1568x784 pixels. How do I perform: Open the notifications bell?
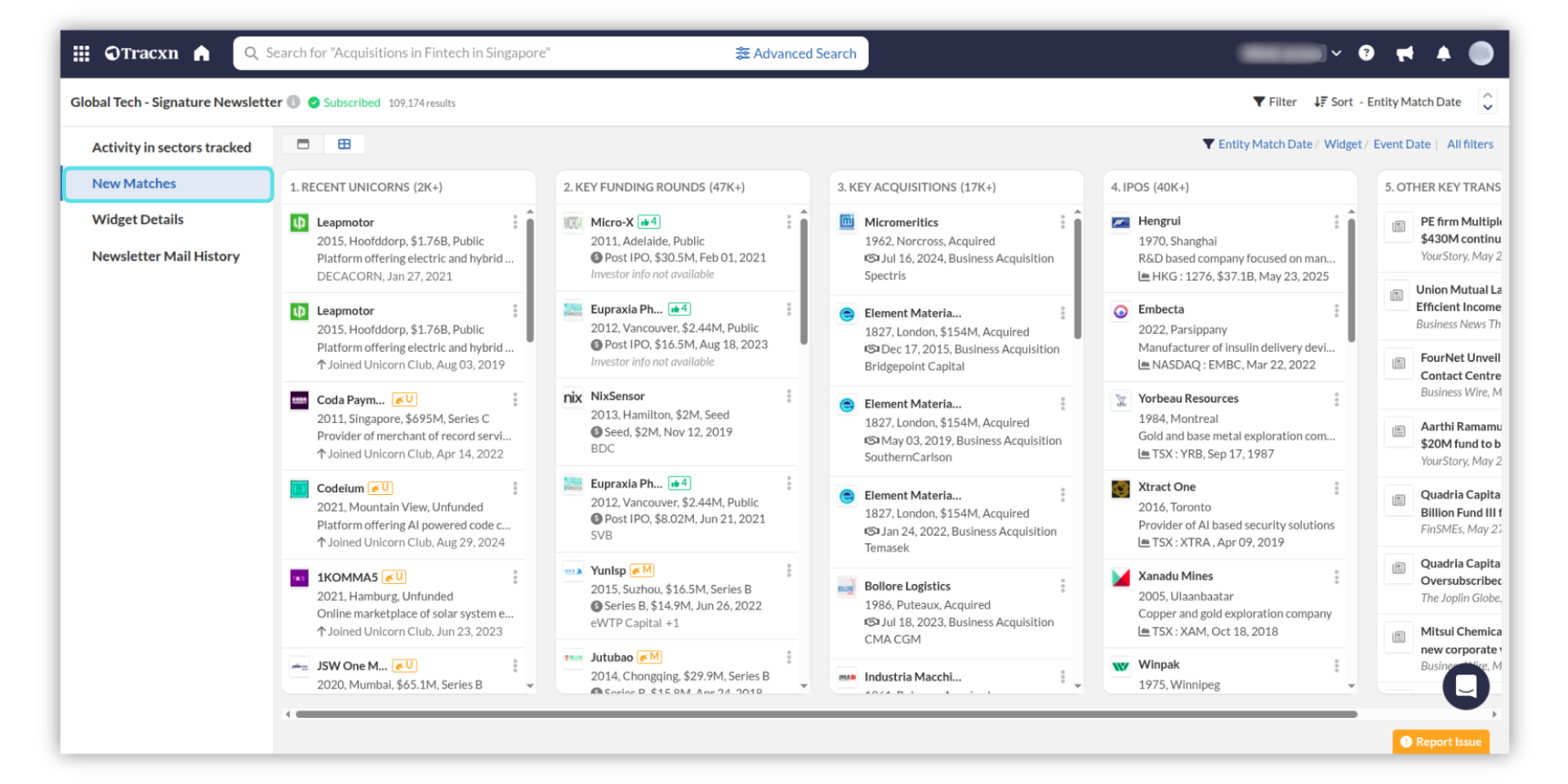[1443, 54]
